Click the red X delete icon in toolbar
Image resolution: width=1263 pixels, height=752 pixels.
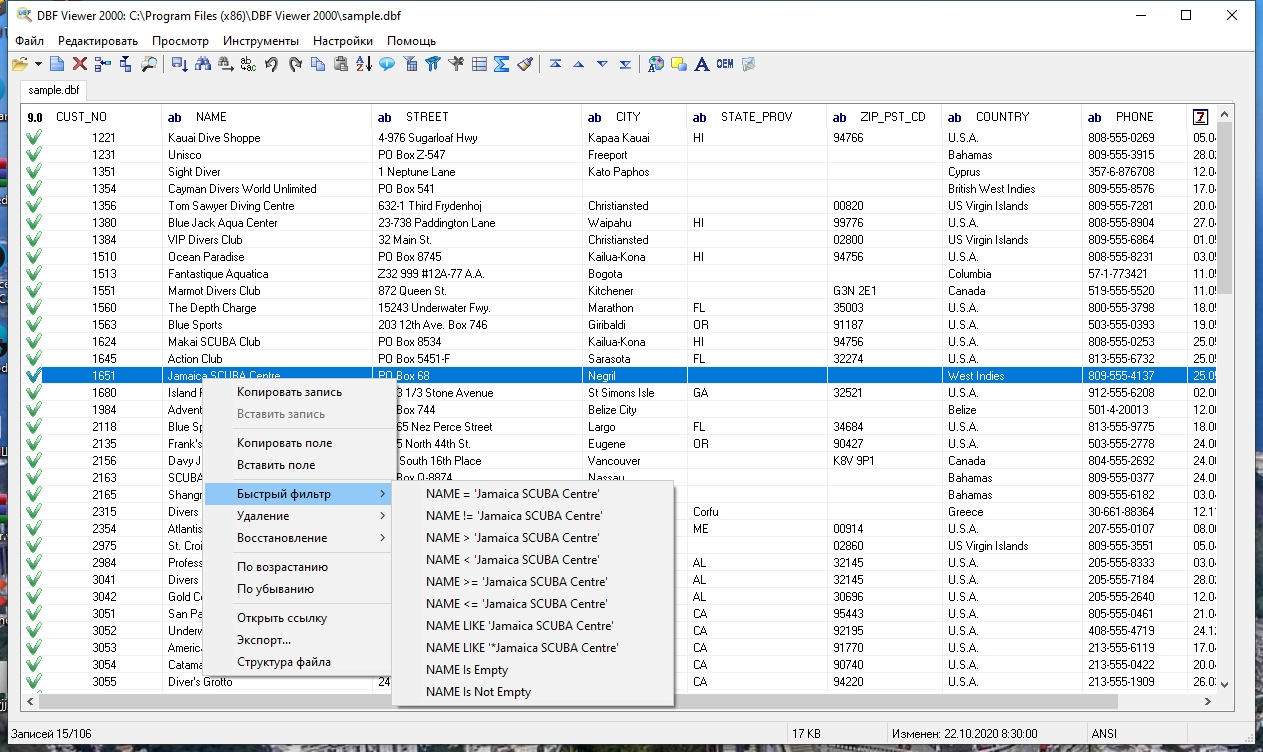(80, 64)
